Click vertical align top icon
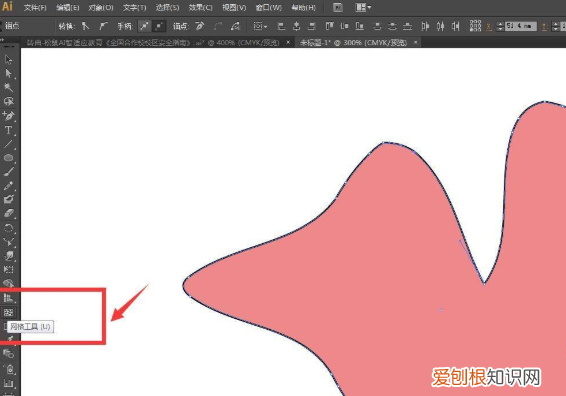Screen dimensions: 566x396 329,26
